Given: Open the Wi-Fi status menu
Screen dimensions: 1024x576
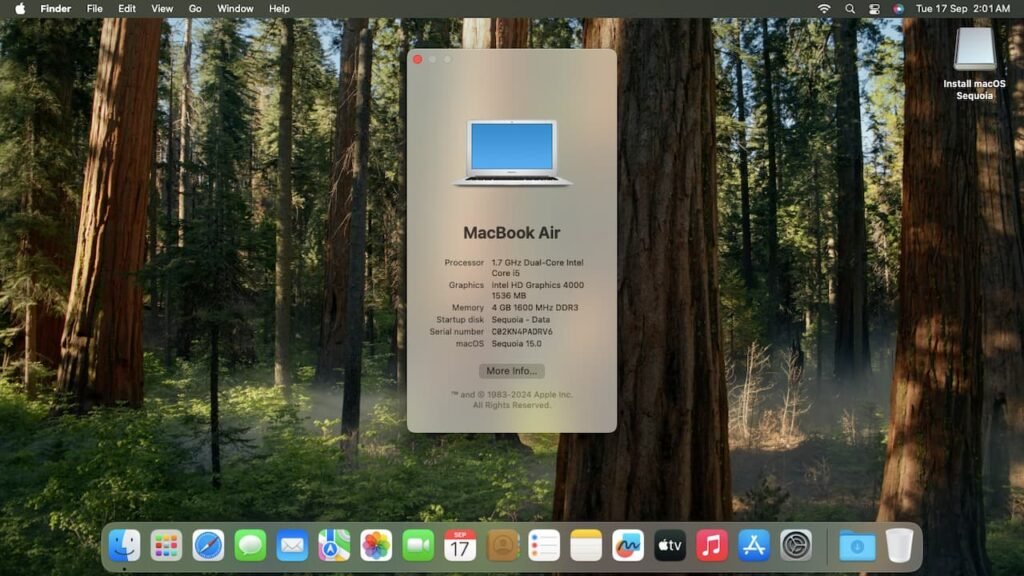Looking at the screenshot, I should (x=824, y=8).
